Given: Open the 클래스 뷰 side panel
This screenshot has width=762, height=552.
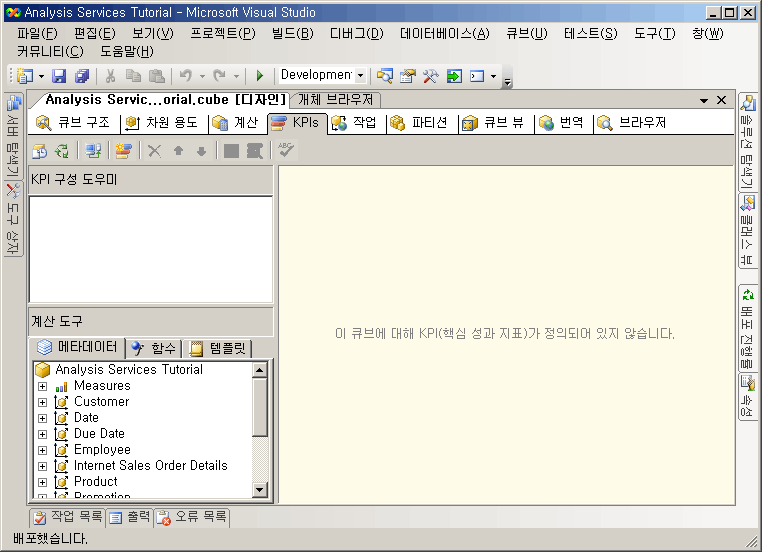Looking at the screenshot, I should point(747,230).
